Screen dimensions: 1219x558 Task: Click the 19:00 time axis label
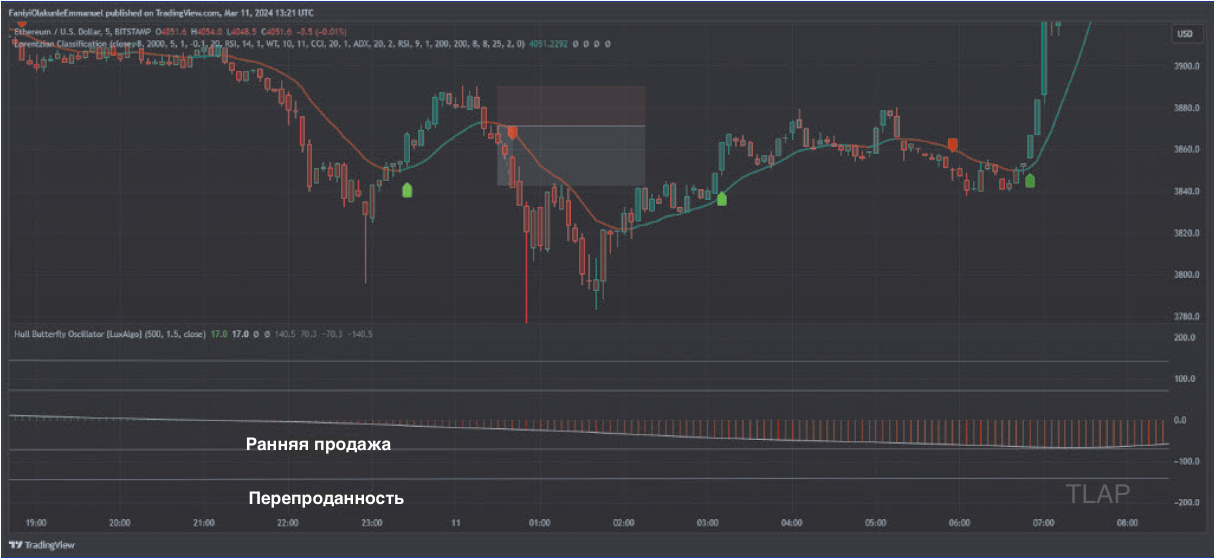(x=36, y=523)
